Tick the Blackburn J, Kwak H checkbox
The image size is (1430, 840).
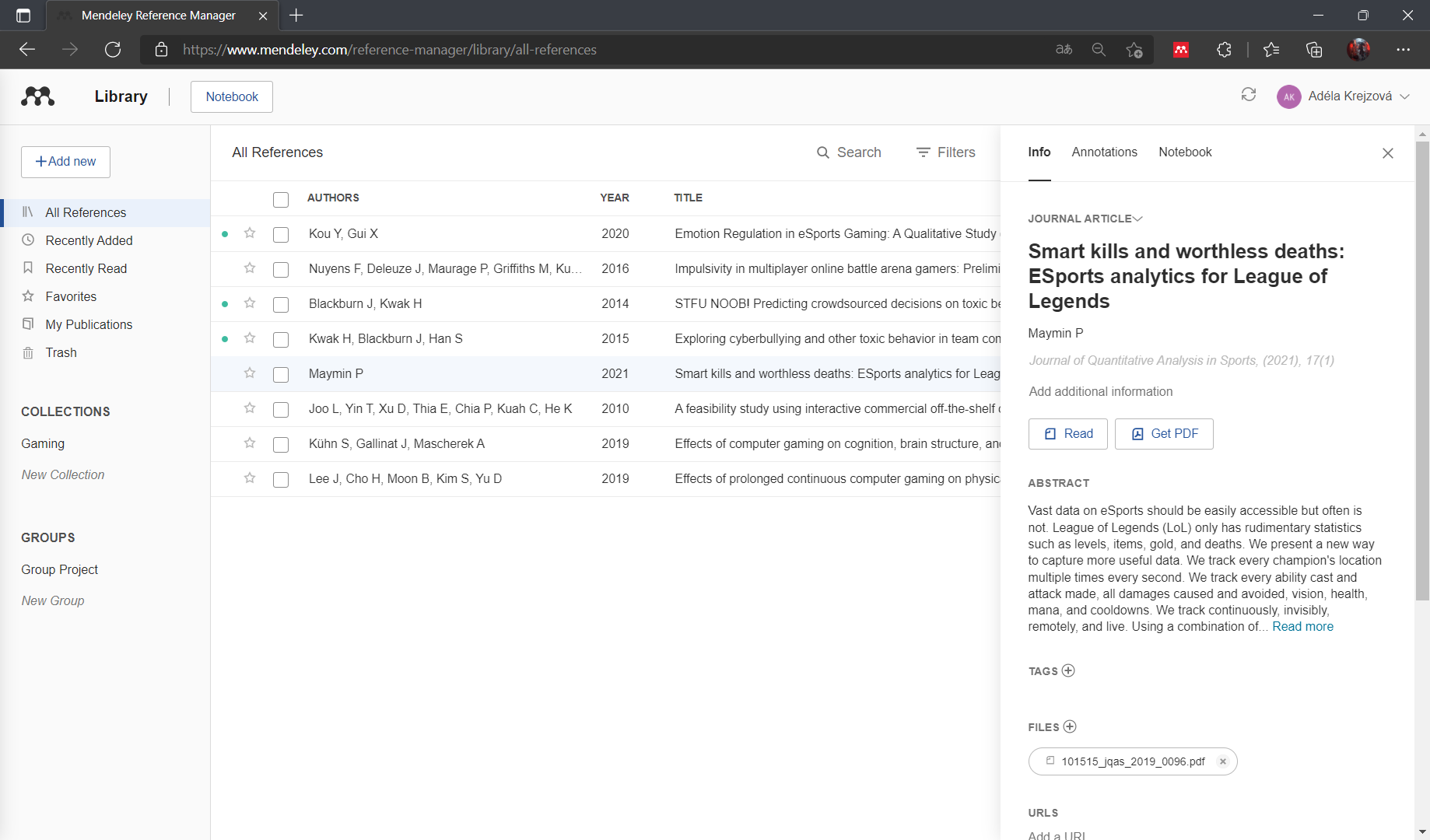pos(281,304)
